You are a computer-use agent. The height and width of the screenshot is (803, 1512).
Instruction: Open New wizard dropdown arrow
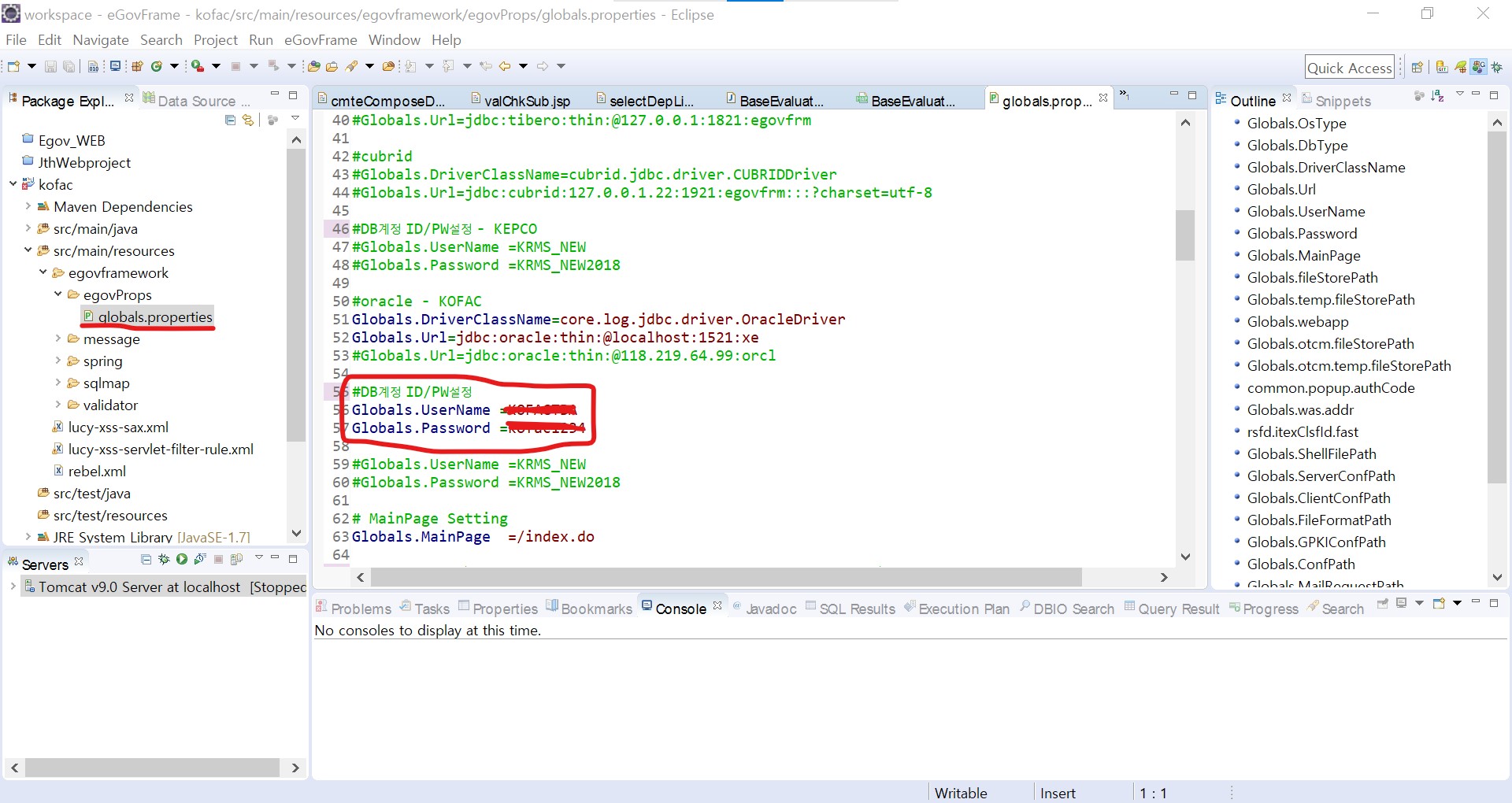click(31, 66)
